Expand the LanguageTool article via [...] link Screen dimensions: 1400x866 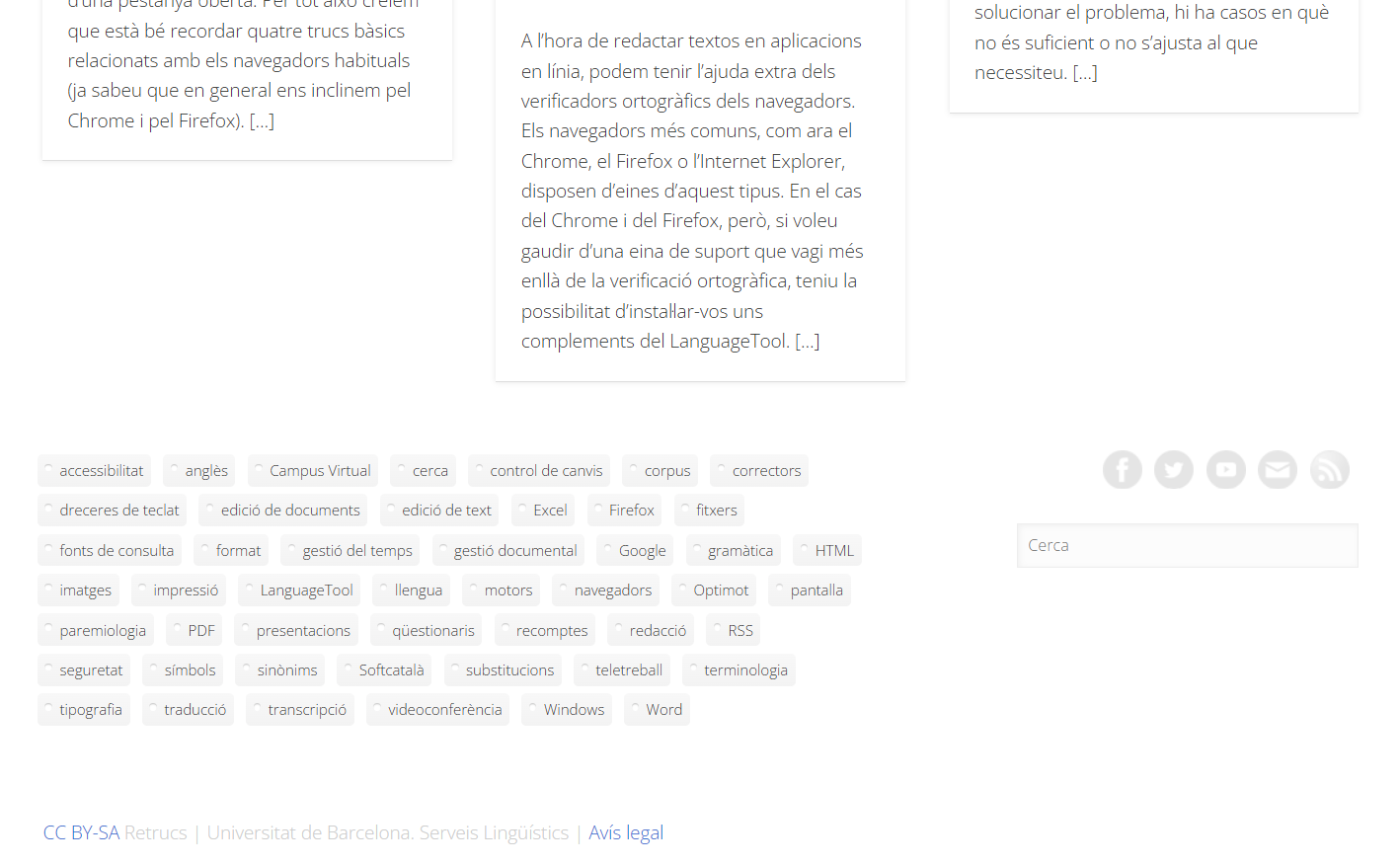pos(808,342)
